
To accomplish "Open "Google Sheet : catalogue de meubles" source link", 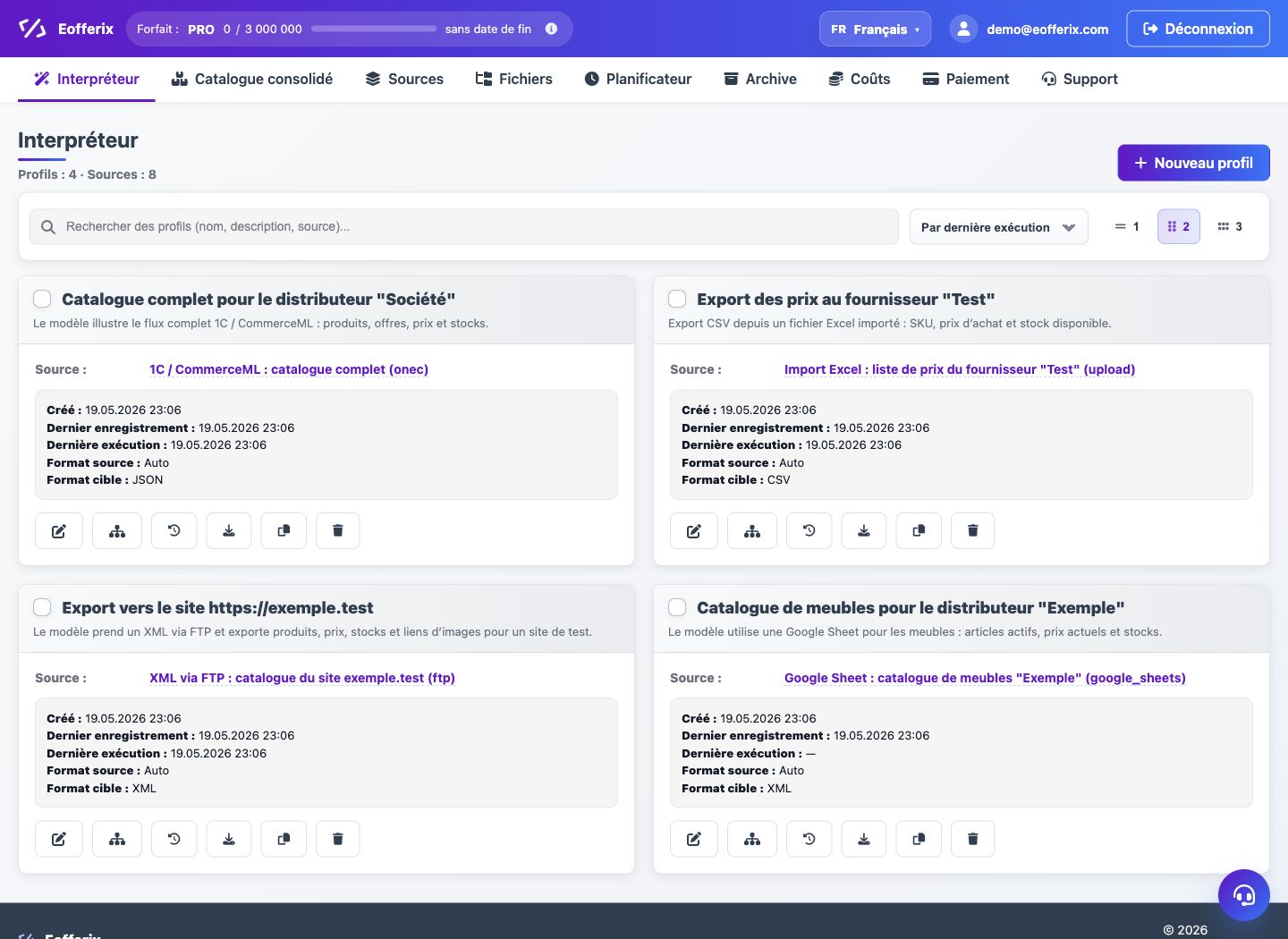I will pyautogui.click(x=985, y=678).
